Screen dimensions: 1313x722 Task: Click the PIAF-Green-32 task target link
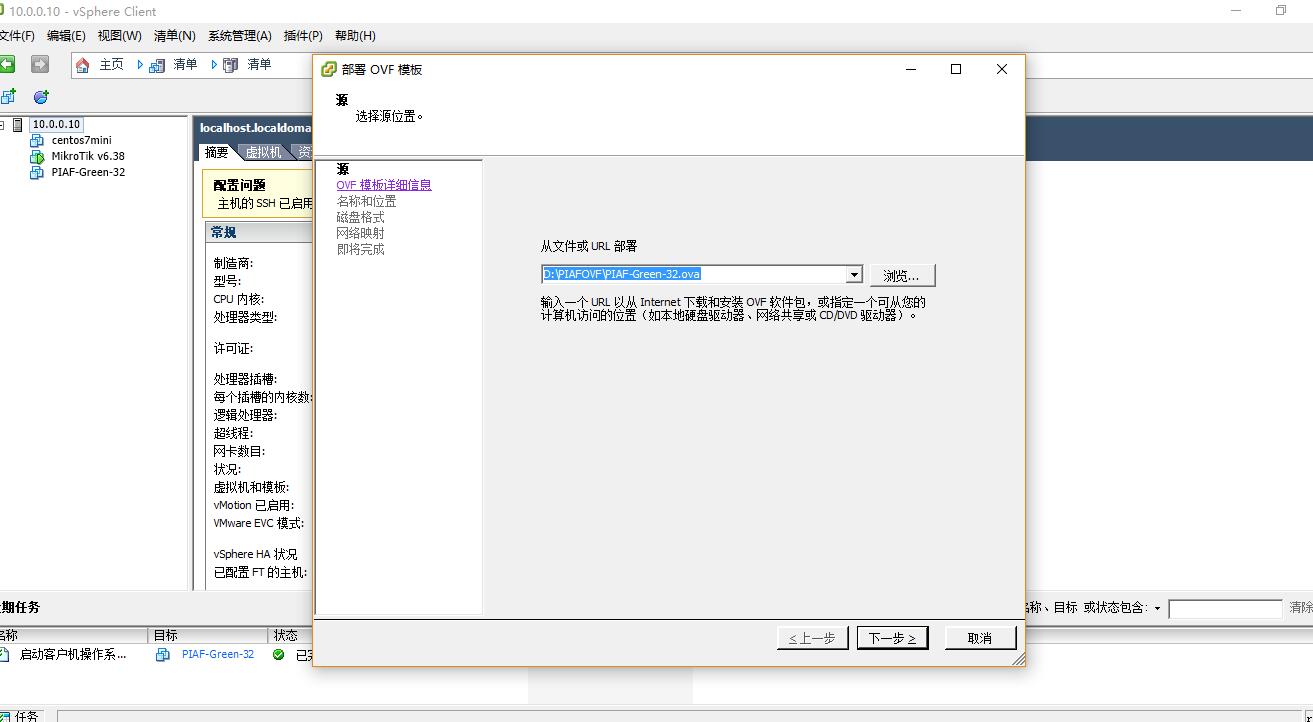218,655
